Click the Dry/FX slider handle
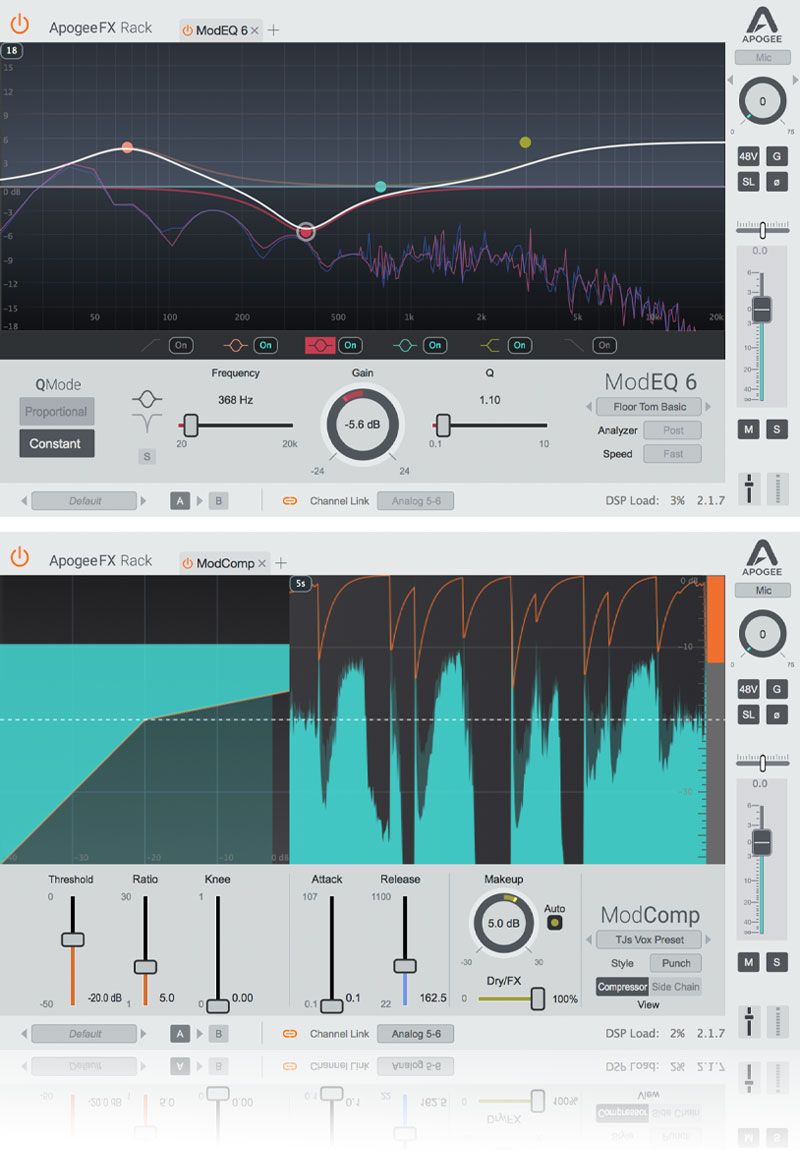The height and width of the screenshot is (1150, 800). pos(538,998)
